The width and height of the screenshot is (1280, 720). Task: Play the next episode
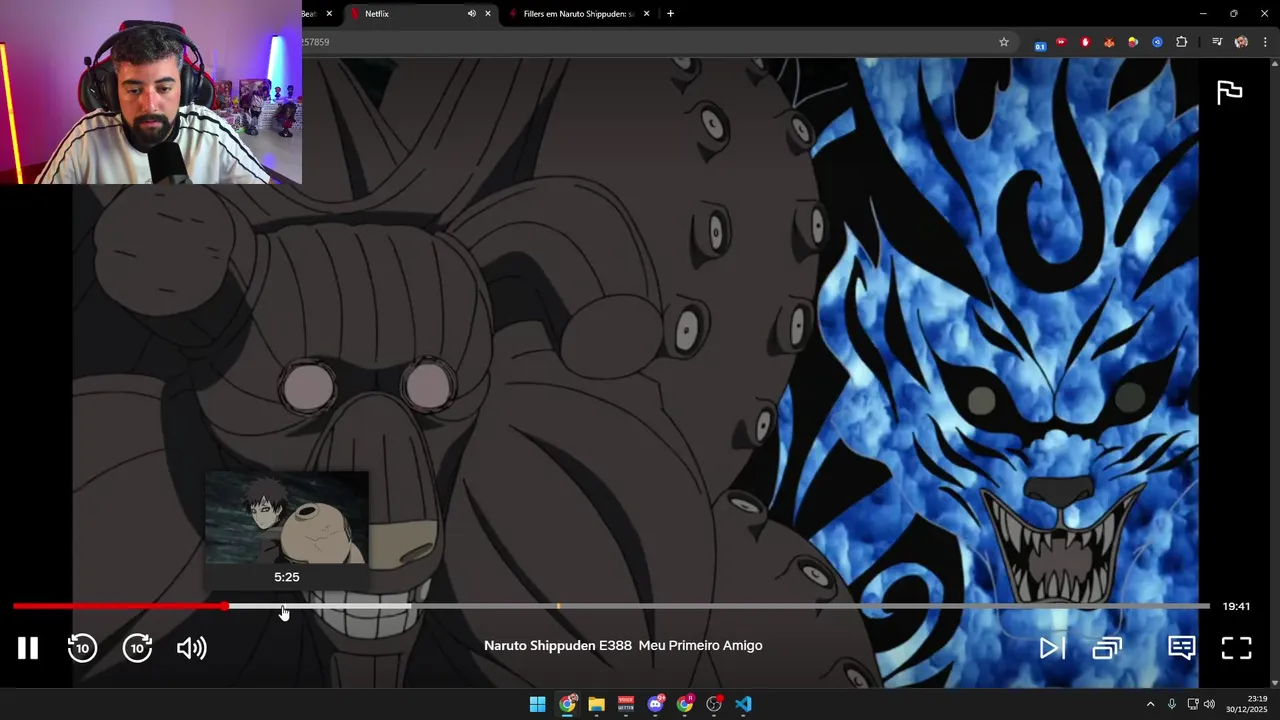click(x=1052, y=648)
